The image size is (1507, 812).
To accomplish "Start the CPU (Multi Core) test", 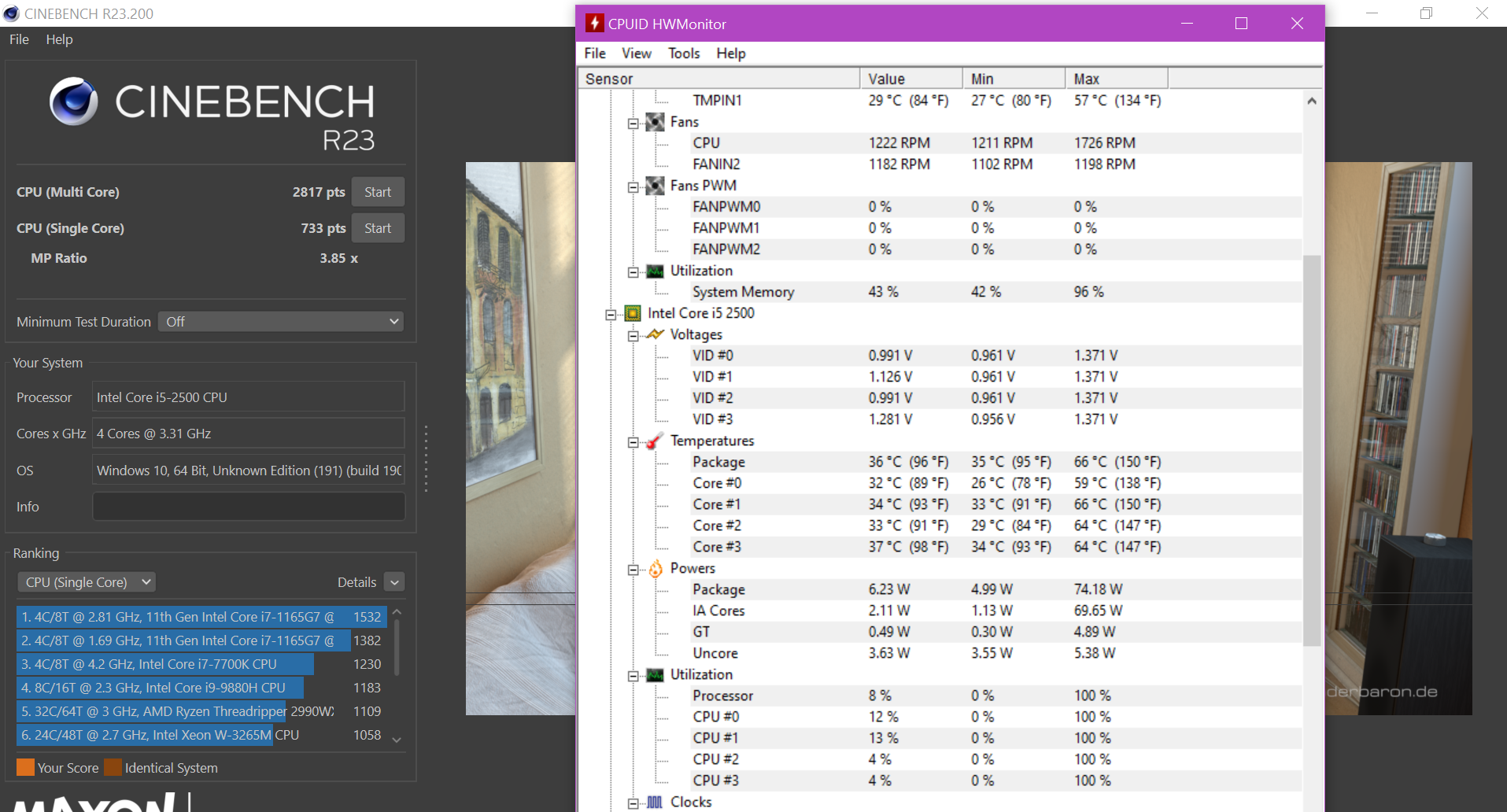I will pyautogui.click(x=378, y=192).
